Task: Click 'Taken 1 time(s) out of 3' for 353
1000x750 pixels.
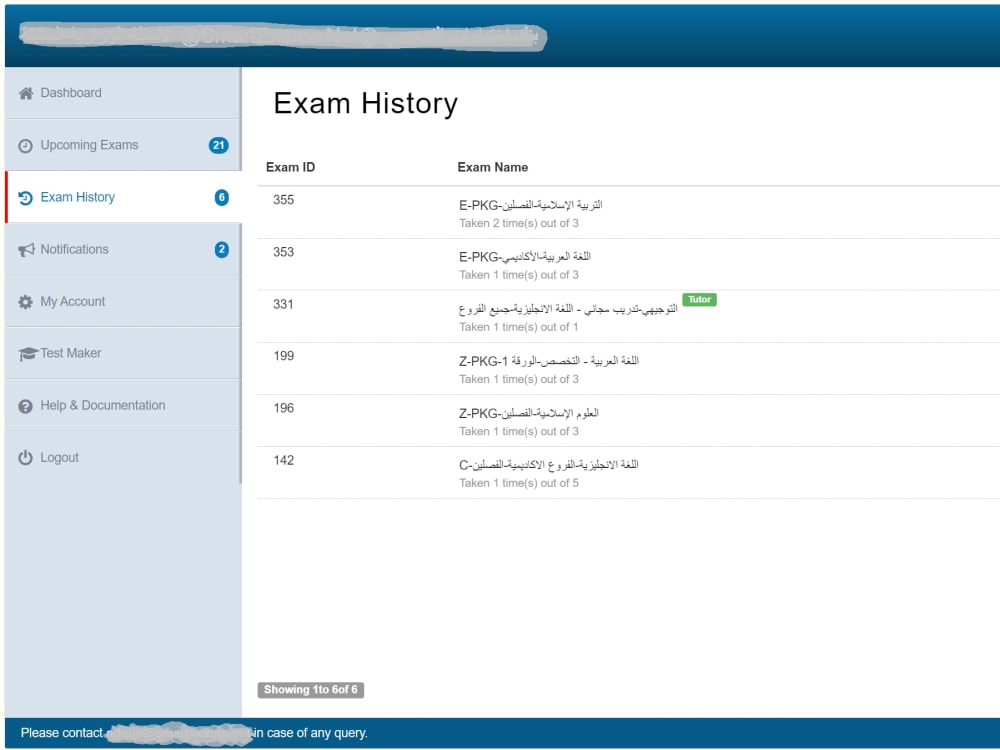Action: [x=518, y=275]
